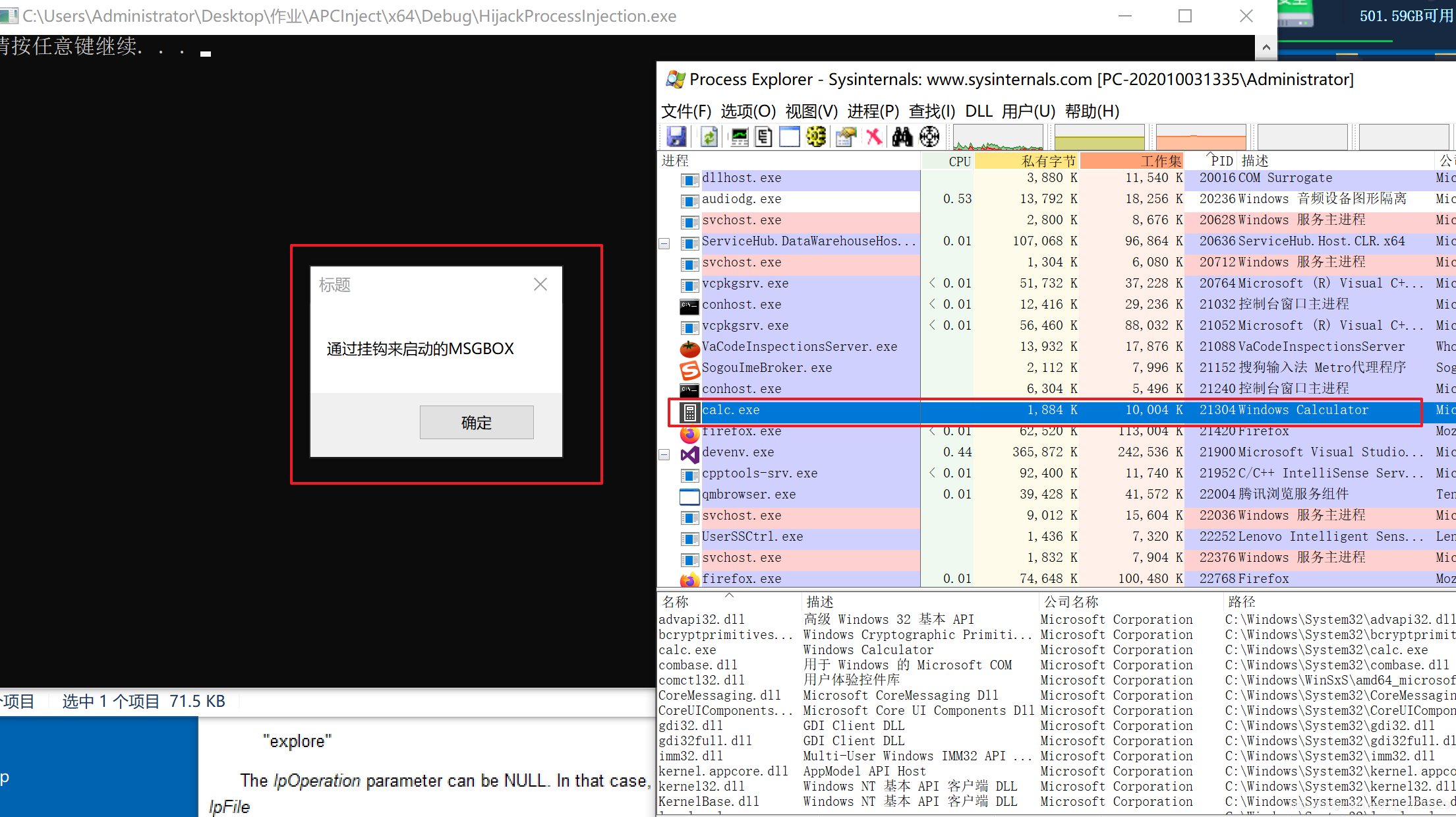
Task: Click the yellow gear DLL view icon
Action: tap(816, 136)
